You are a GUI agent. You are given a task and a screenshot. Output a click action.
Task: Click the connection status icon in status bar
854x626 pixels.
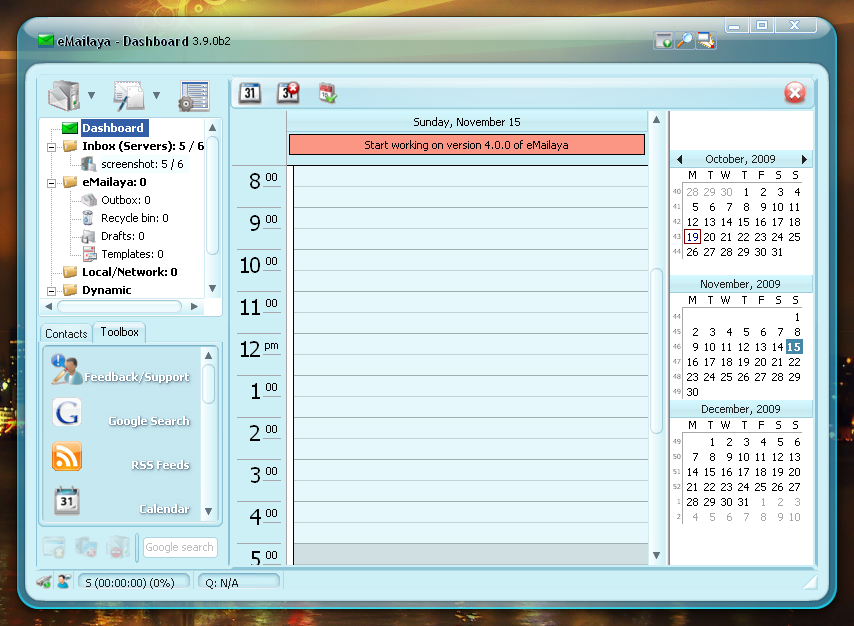pos(44,581)
